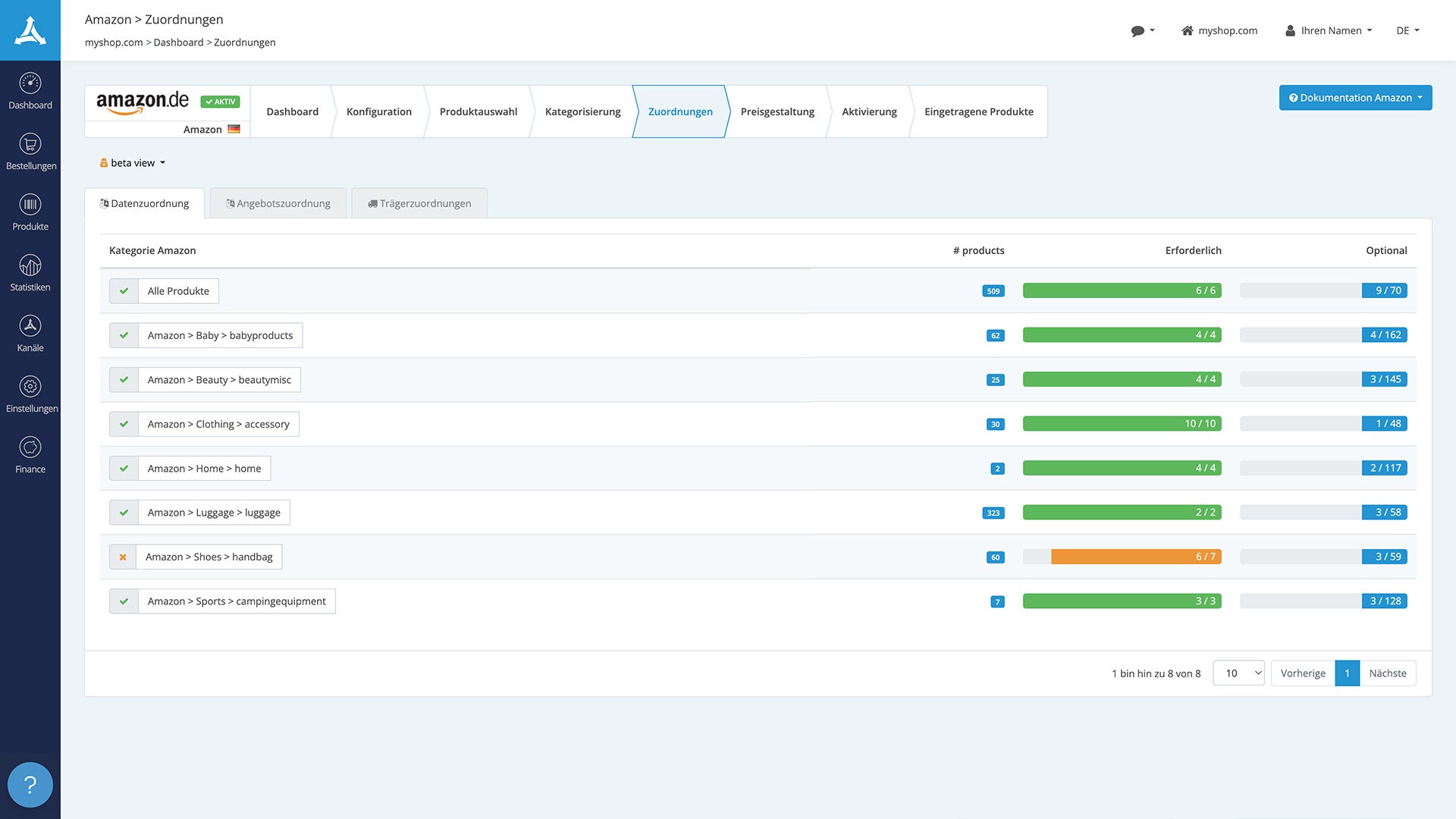Viewport: 1456px width, 819px height.
Task: Go to the Preisgestaltung step
Action: (x=777, y=111)
